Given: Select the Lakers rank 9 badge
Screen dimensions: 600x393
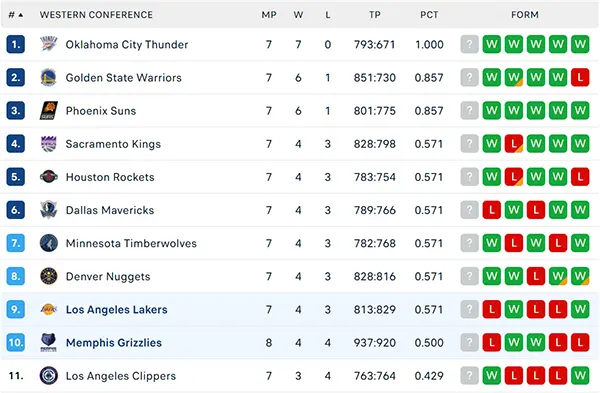Looking at the screenshot, I should (x=16, y=310).
